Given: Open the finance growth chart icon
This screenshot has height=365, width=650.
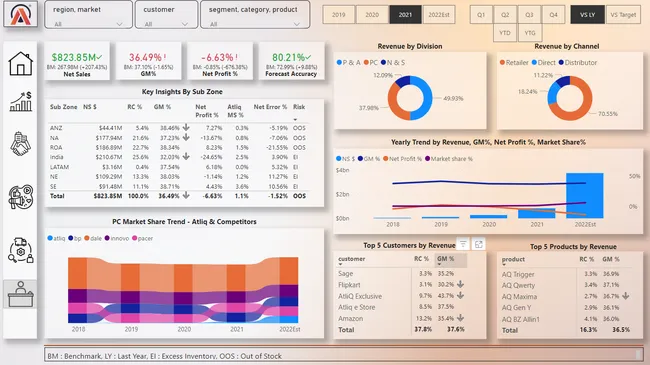Looking at the screenshot, I should click(x=20, y=102).
